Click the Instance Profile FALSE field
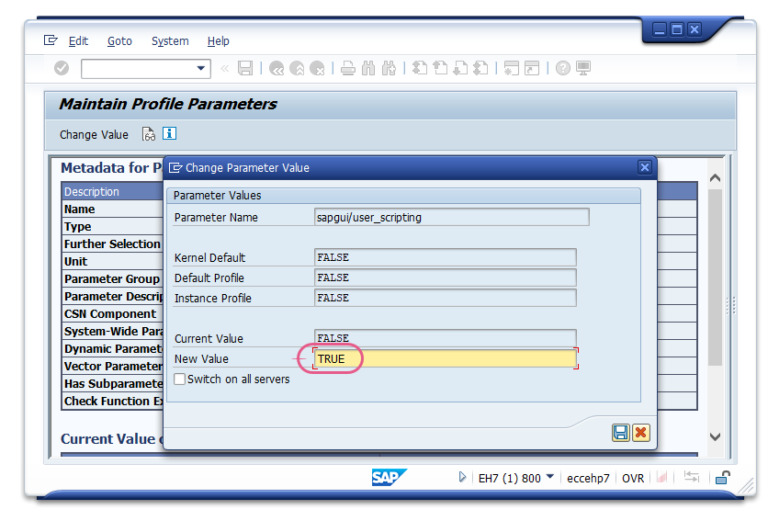The height and width of the screenshot is (521, 768). pyautogui.click(x=445, y=298)
